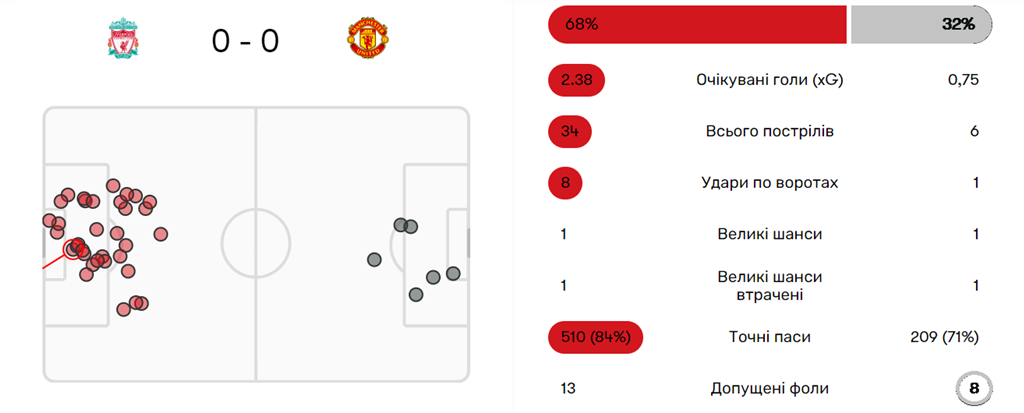Click the red shot dot farthest left on the pitch
The image size is (1024, 413).
(49, 220)
